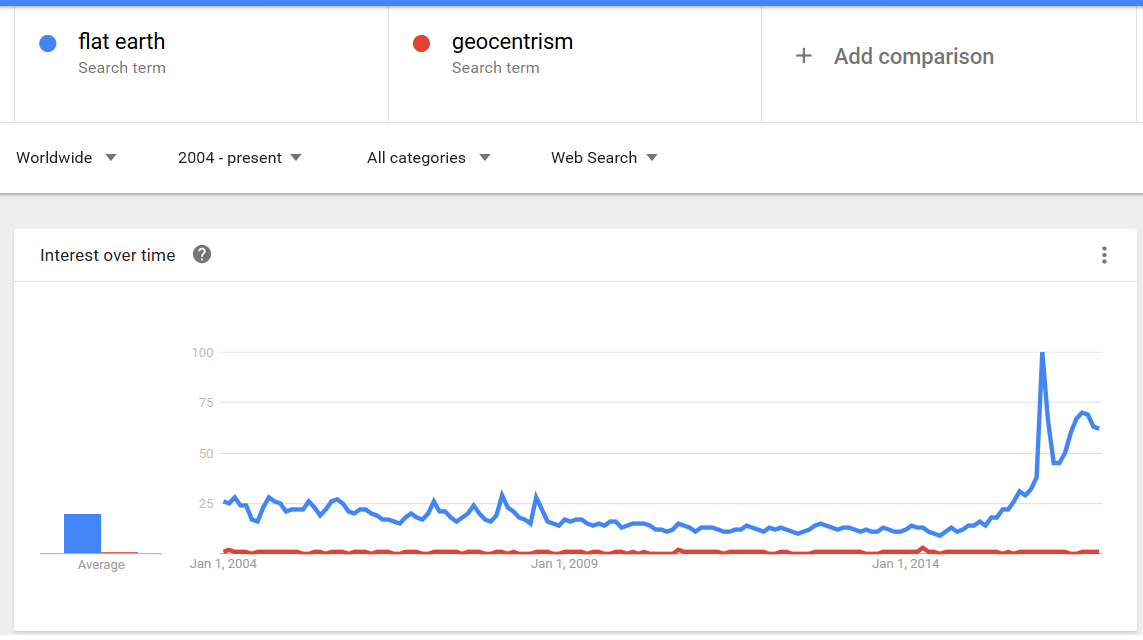
Task: Click the Jan 1, 2009 axis label
Action: (x=564, y=564)
